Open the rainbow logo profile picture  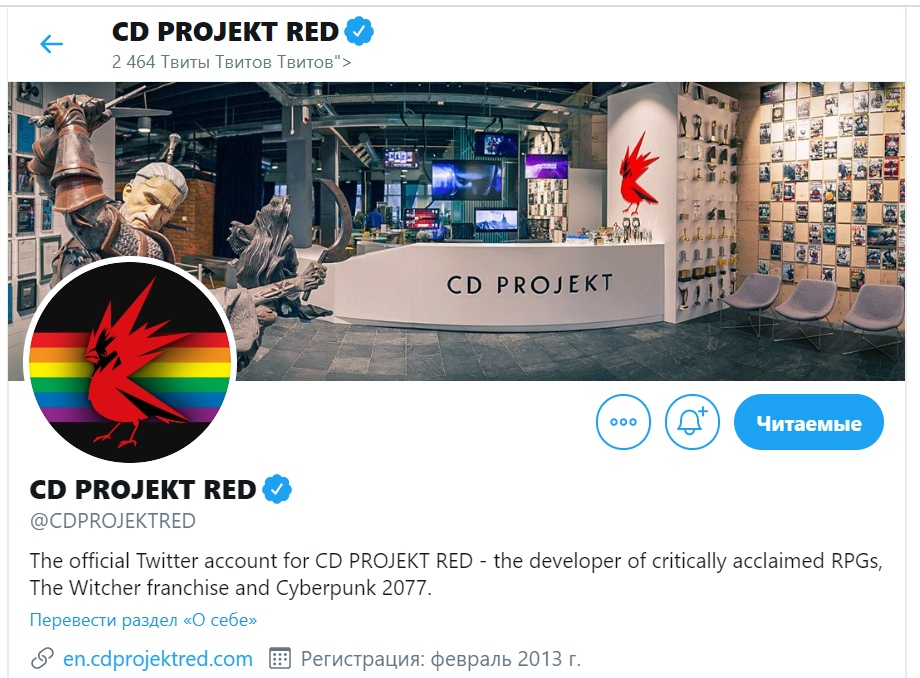click(x=130, y=361)
